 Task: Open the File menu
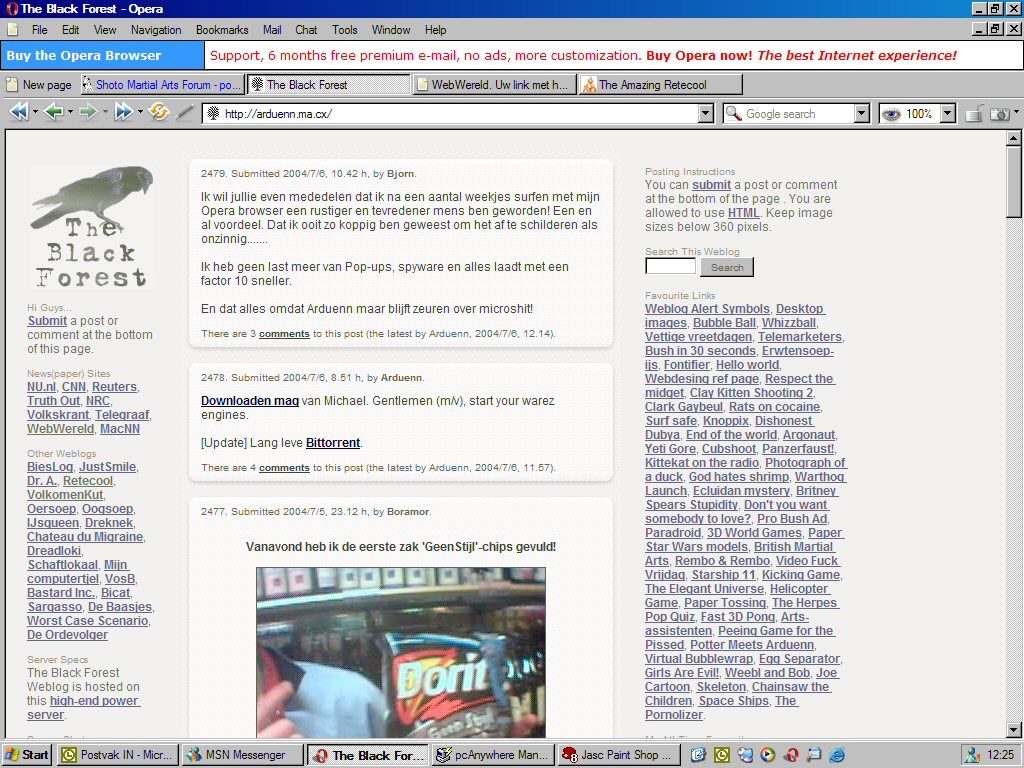39,29
